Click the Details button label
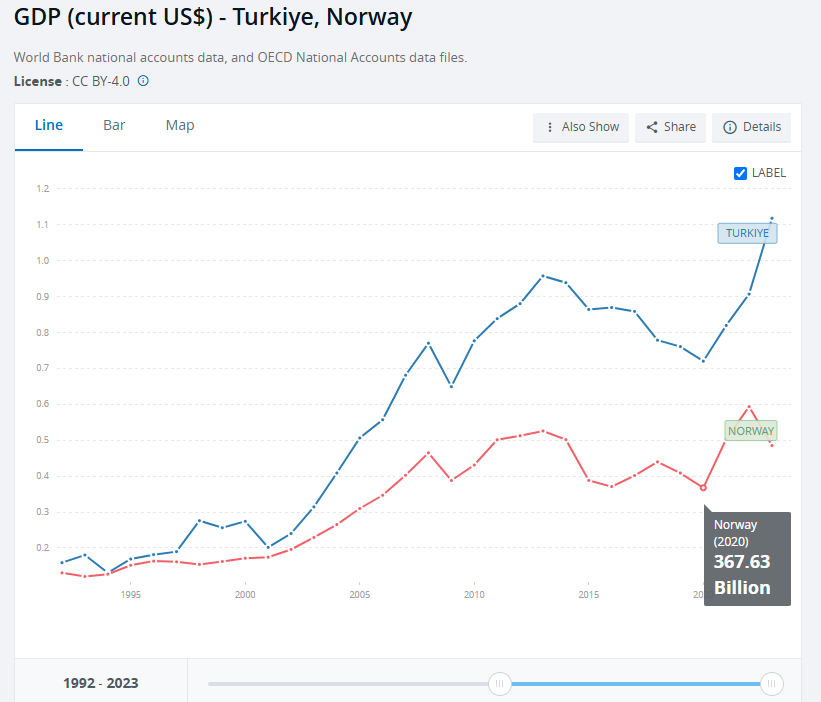The height and width of the screenshot is (702, 821). pos(762,127)
